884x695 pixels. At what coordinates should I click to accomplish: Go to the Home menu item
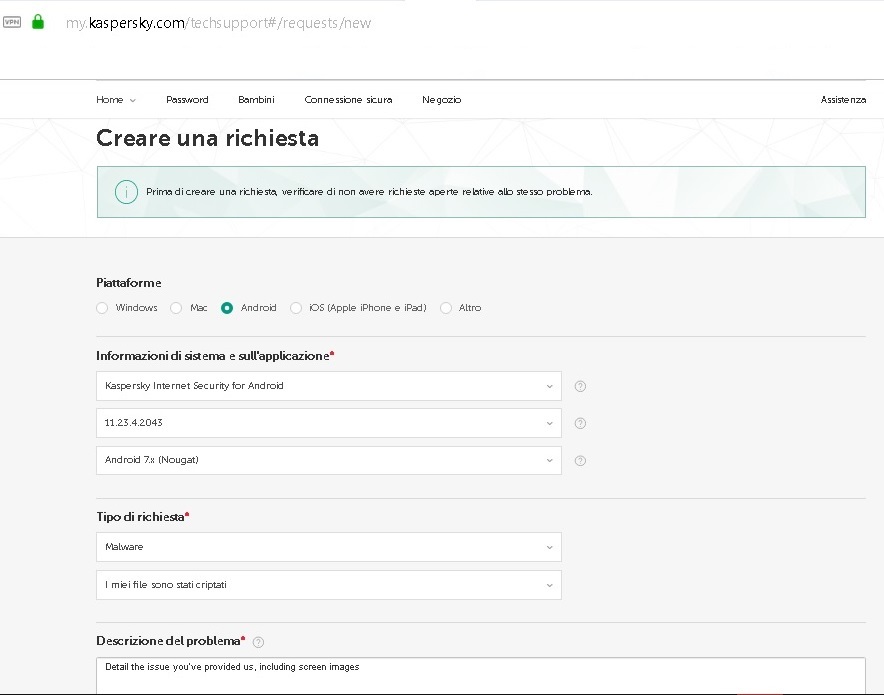(109, 100)
